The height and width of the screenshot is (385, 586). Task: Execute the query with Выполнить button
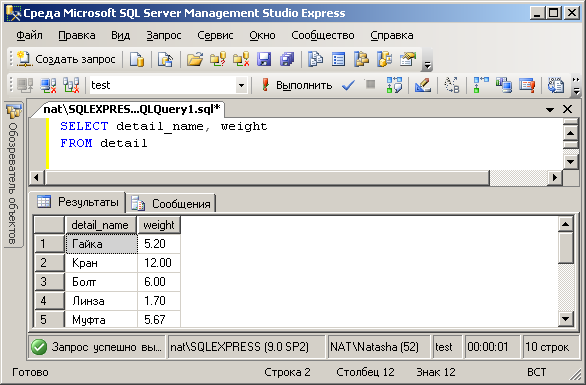click(296, 85)
